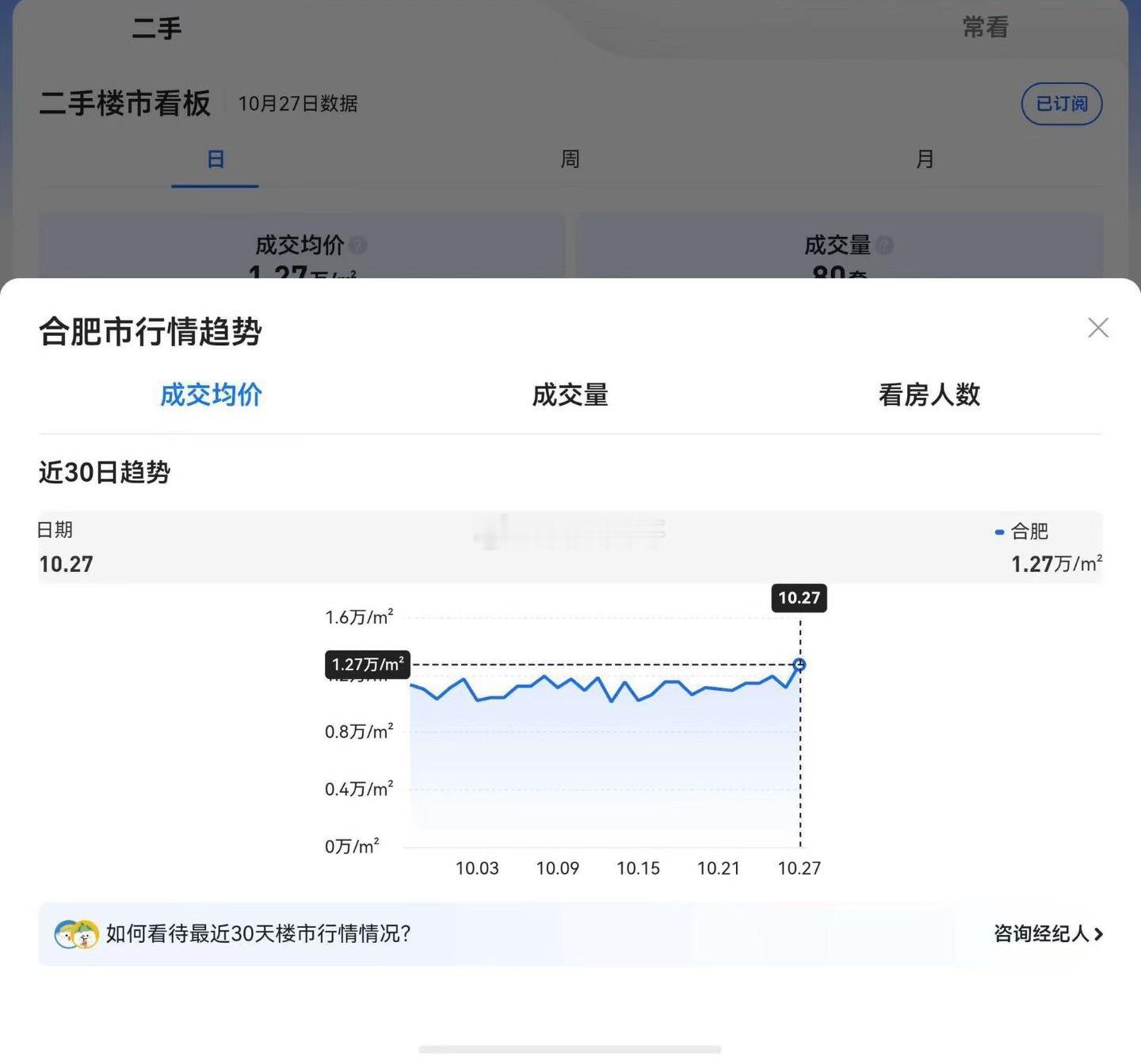The height and width of the screenshot is (1064, 1141).
Task: Select the 10.27 data point marker on chart
Action: click(799, 665)
